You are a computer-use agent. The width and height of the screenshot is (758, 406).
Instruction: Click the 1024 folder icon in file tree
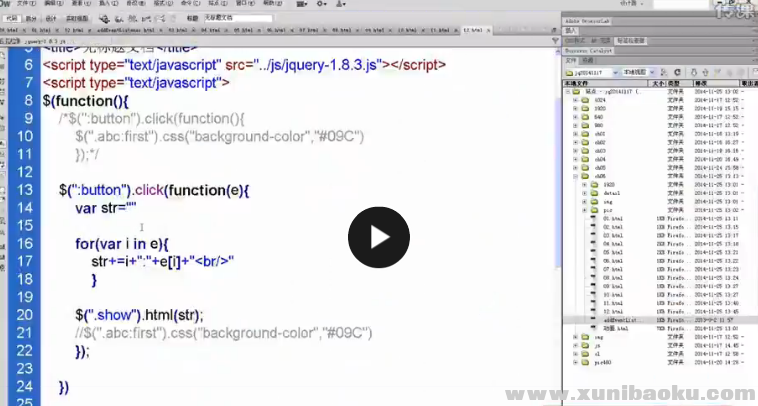coord(586,100)
